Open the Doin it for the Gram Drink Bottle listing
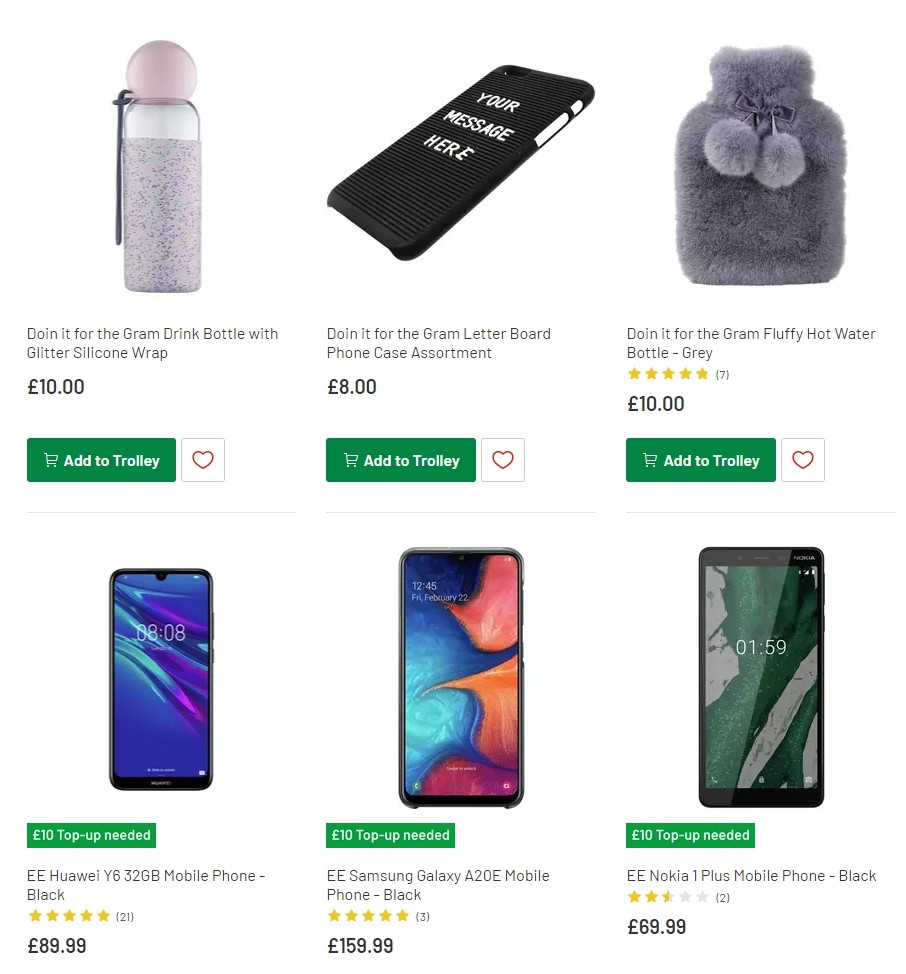Screen dimensions: 906x974 (152, 343)
